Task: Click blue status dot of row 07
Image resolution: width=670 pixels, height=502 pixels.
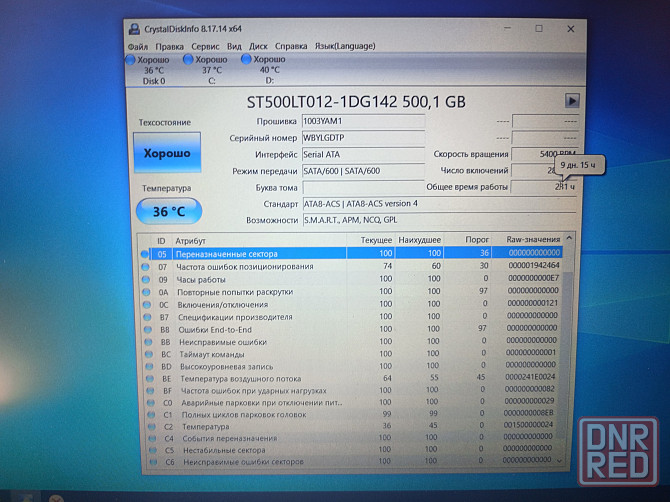Action: [x=145, y=267]
